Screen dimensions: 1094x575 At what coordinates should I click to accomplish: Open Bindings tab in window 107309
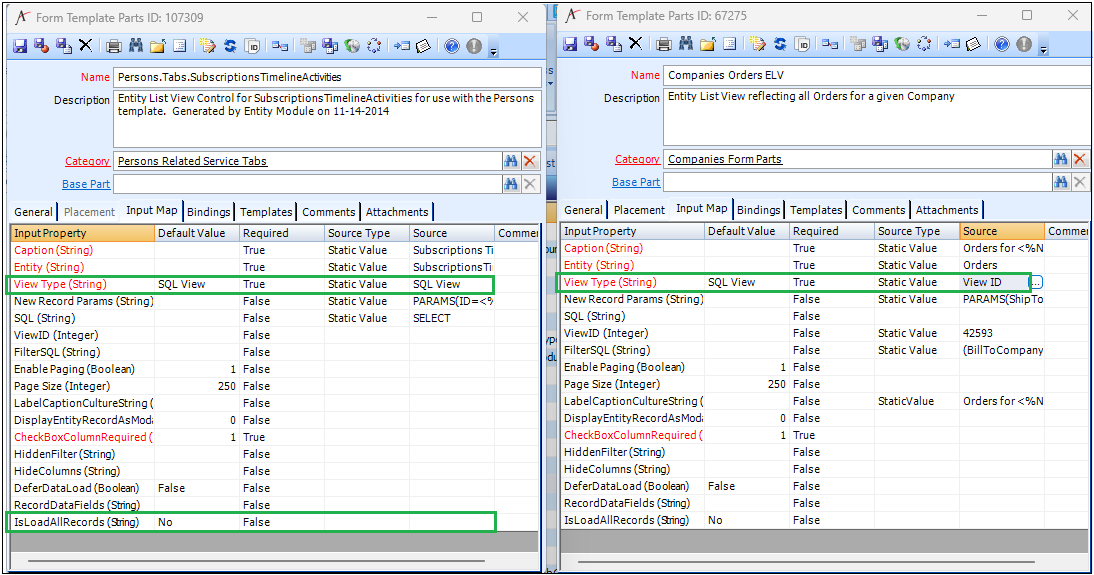[x=209, y=212]
